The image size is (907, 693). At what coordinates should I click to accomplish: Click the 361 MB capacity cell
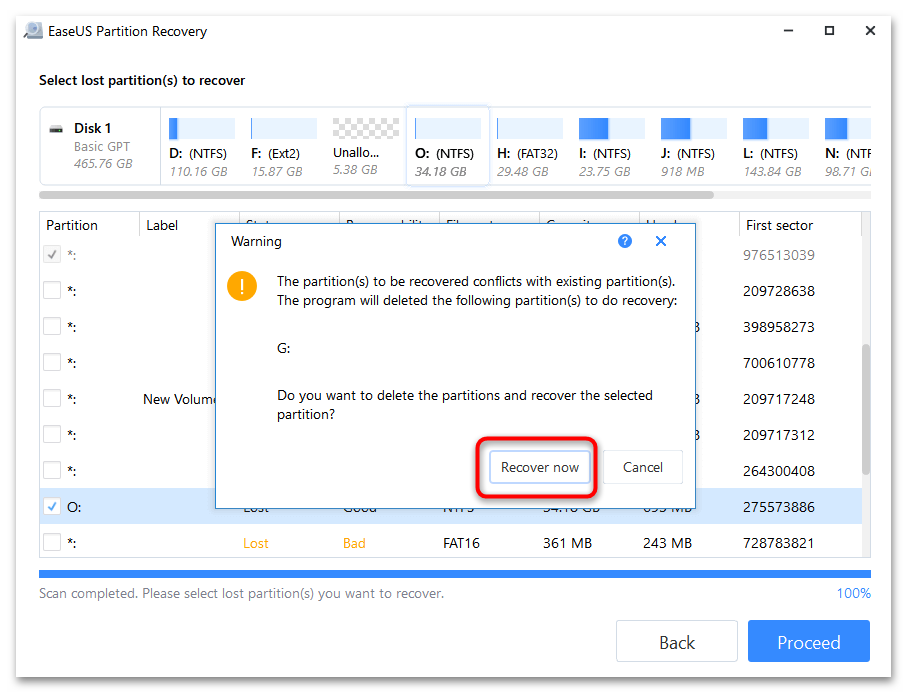[x=567, y=543]
